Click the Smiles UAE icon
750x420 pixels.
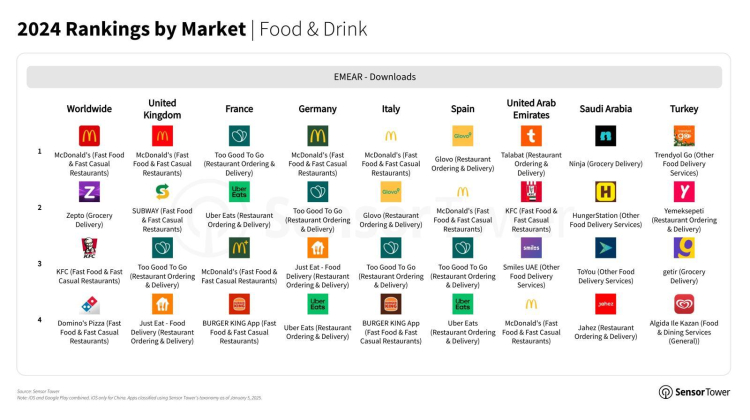point(532,248)
